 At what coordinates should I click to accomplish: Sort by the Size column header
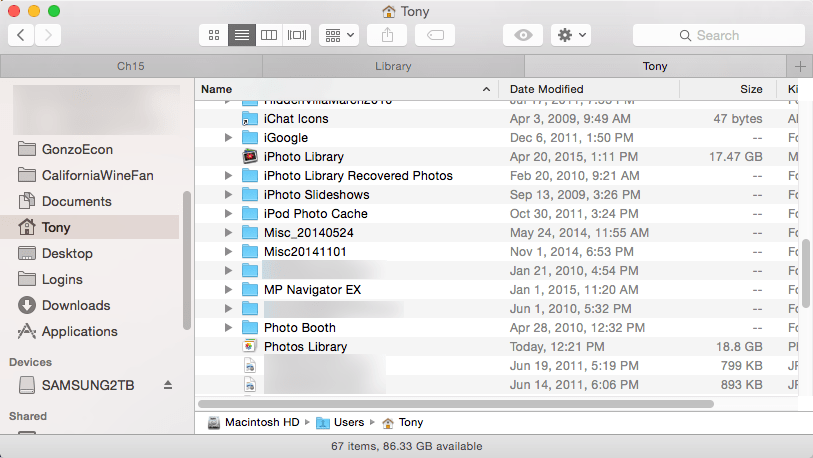tap(728, 89)
